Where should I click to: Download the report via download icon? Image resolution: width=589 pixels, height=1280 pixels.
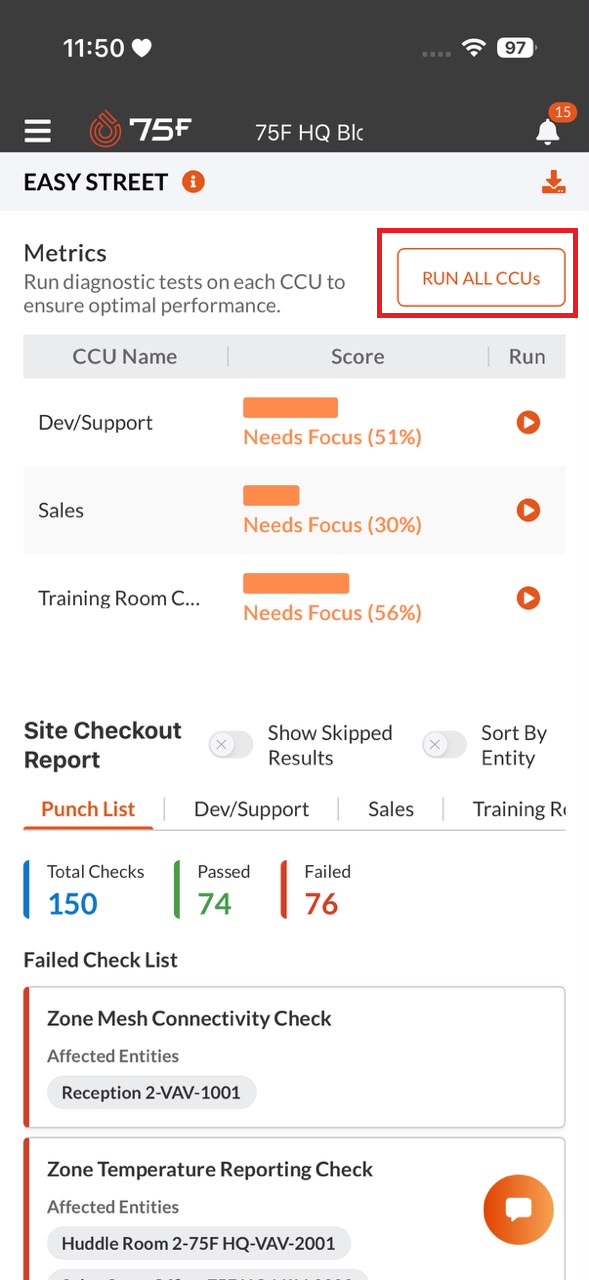(x=553, y=182)
